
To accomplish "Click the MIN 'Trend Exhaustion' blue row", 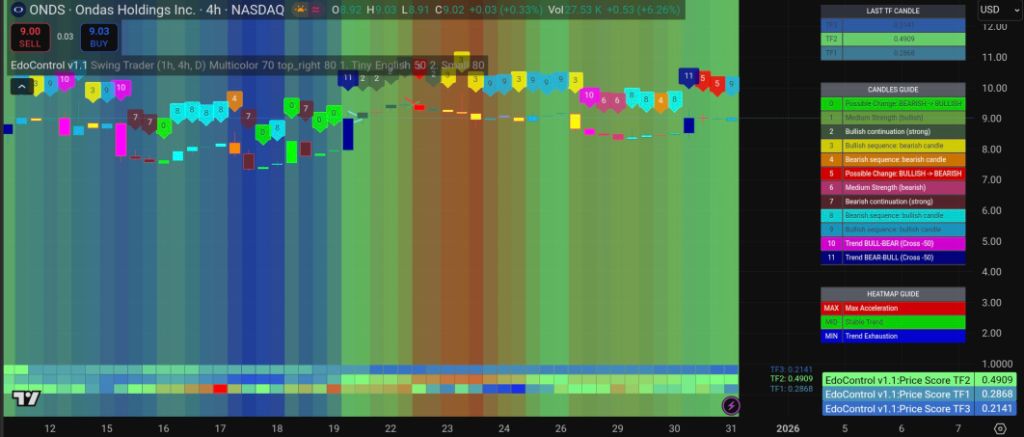I will pyautogui.click(x=893, y=336).
